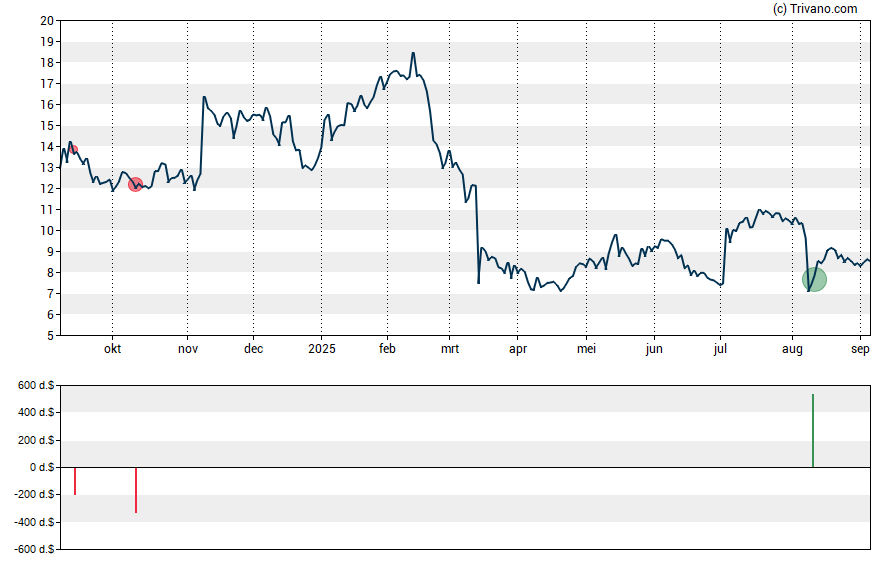Click the large red marker in October
This screenshot has width=888, height=565.
[x=135, y=185]
